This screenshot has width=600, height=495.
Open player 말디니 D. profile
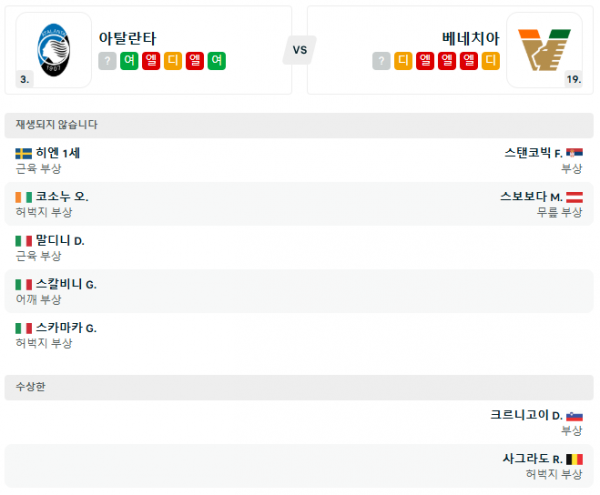pyautogui.click(x=60, y=241)
